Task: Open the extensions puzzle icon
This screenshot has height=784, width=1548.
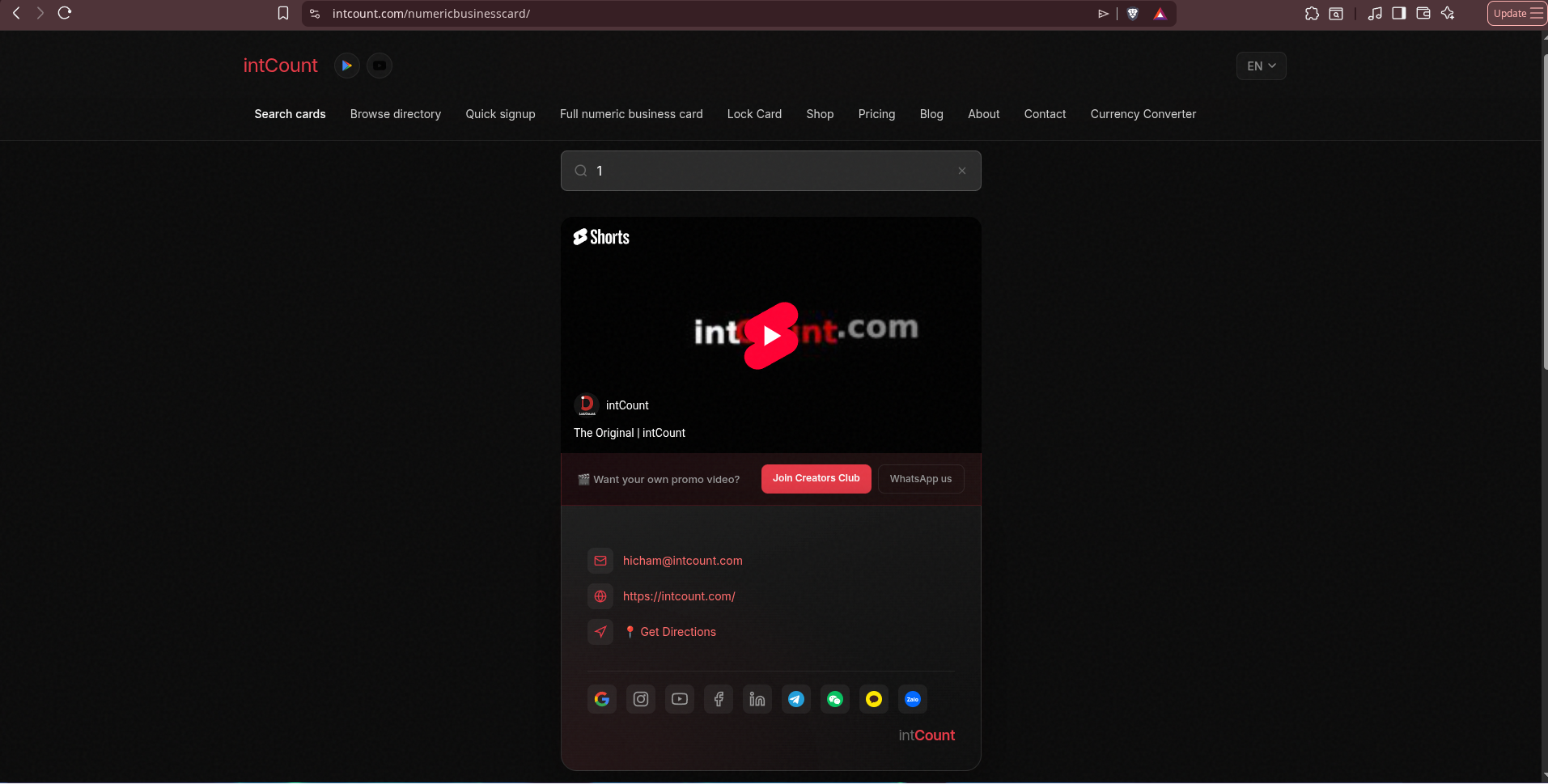Action: [x=1312, y=14]
